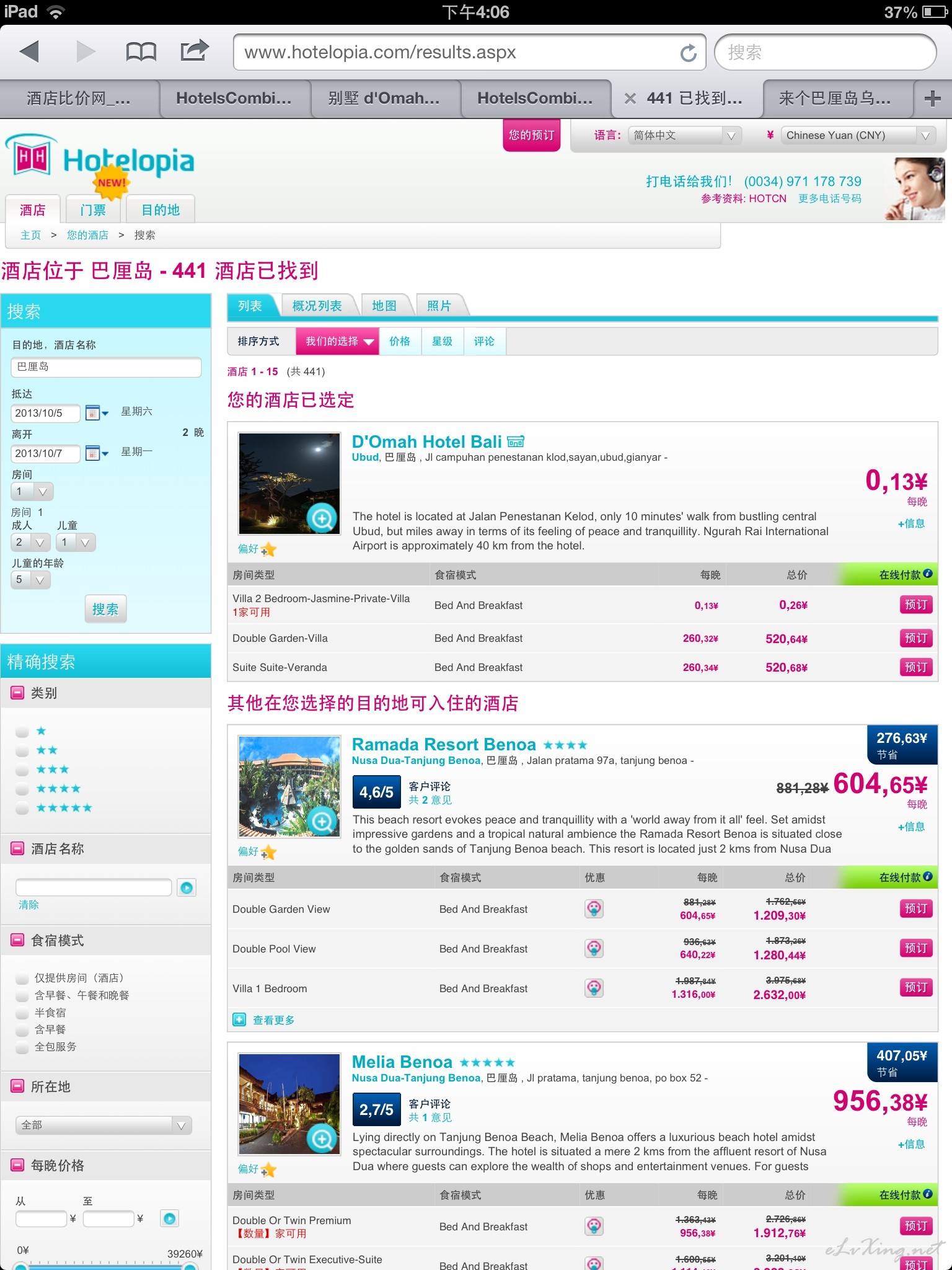Submit hotel name filter arrow button

tap(187, 887)
